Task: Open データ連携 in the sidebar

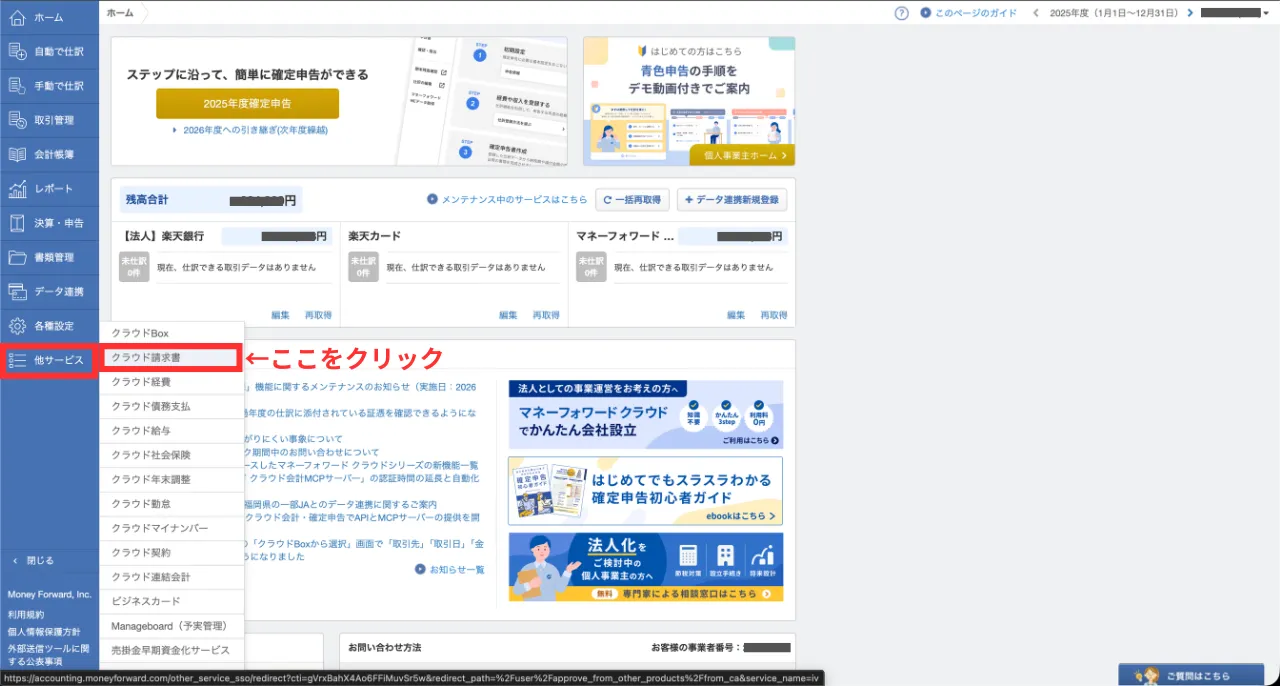Action: [x=49, y=291]
